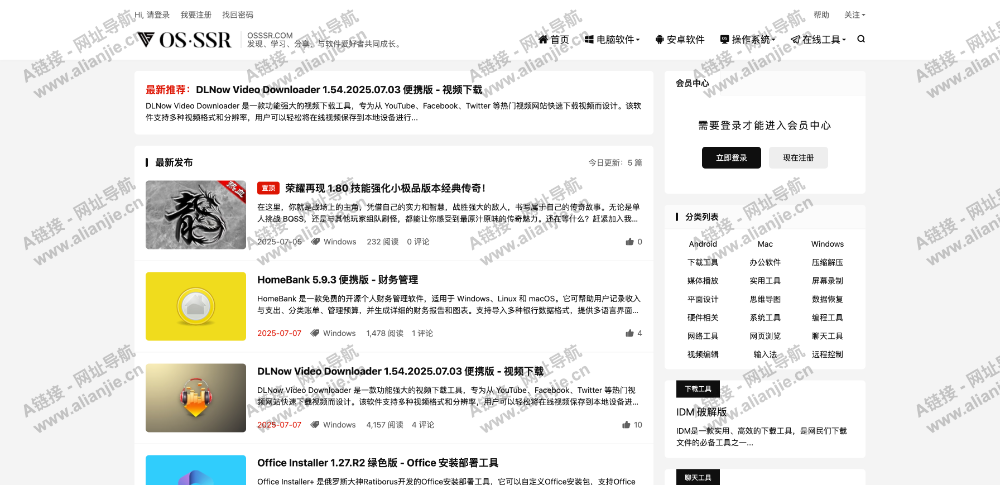
Task: Select 网络工具 category
Action: pos(703,336)
